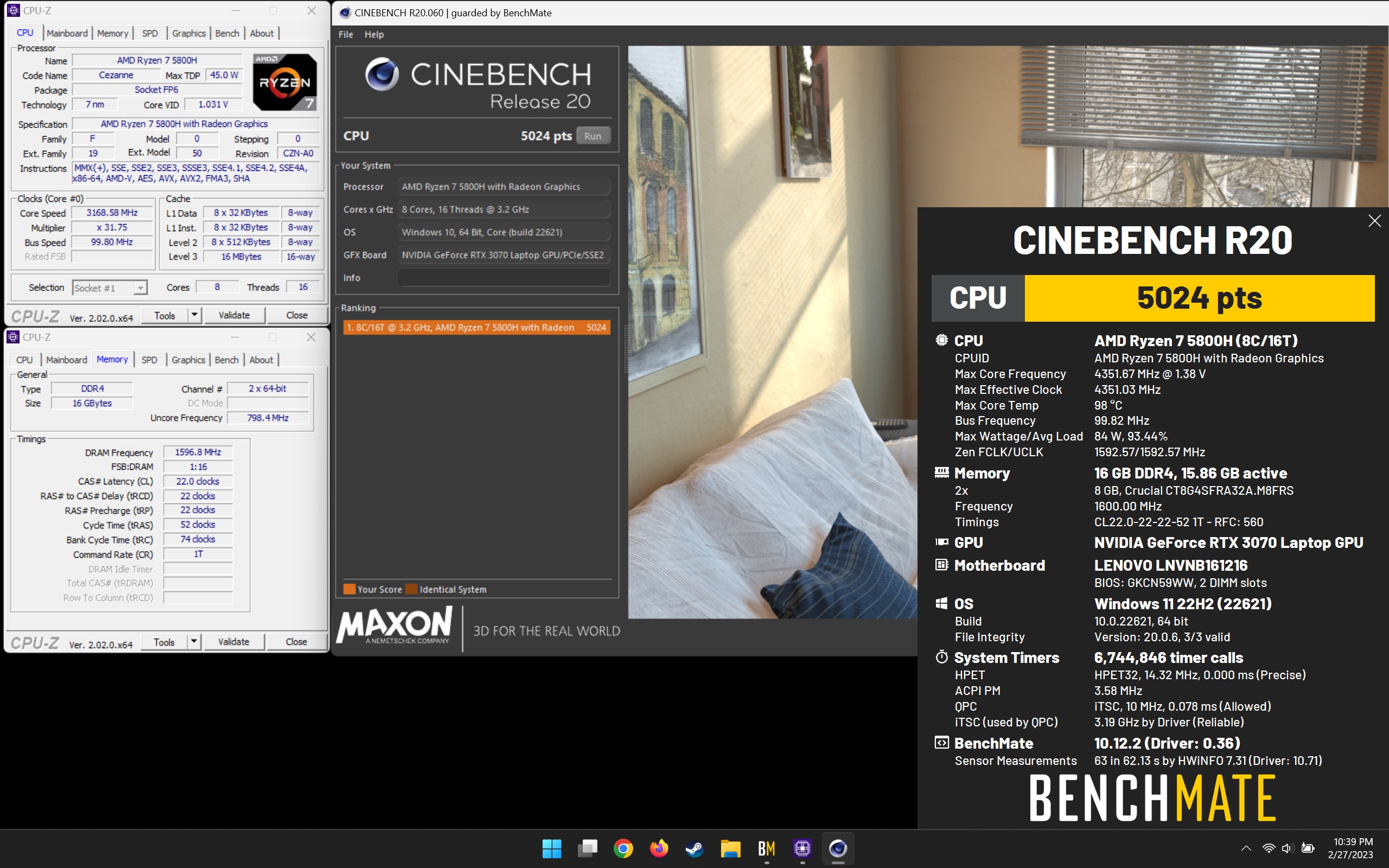This screenshot has height=868, width=1389.
Task: Check battery status tray icon
Action: click(1308, 848)
